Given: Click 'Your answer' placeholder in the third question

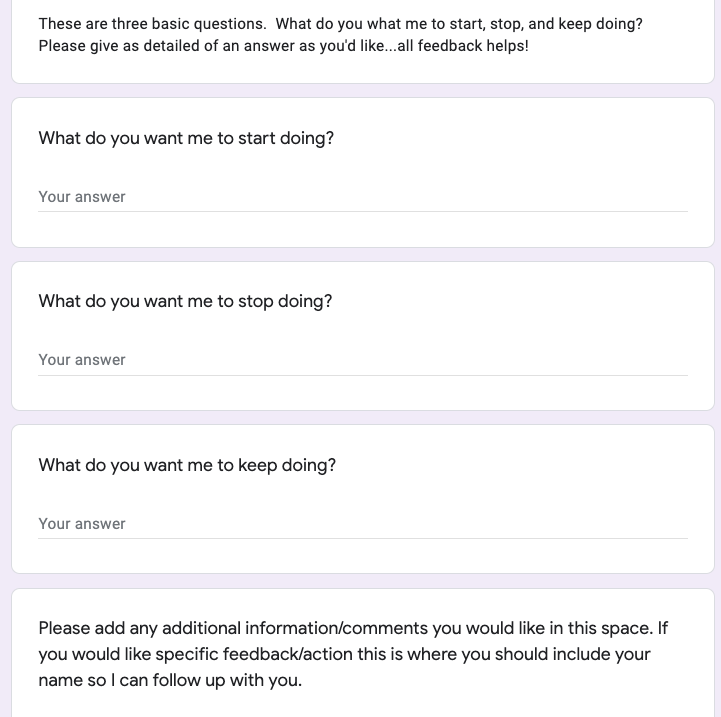Looking at the screenshot, I should click(82, 524).
